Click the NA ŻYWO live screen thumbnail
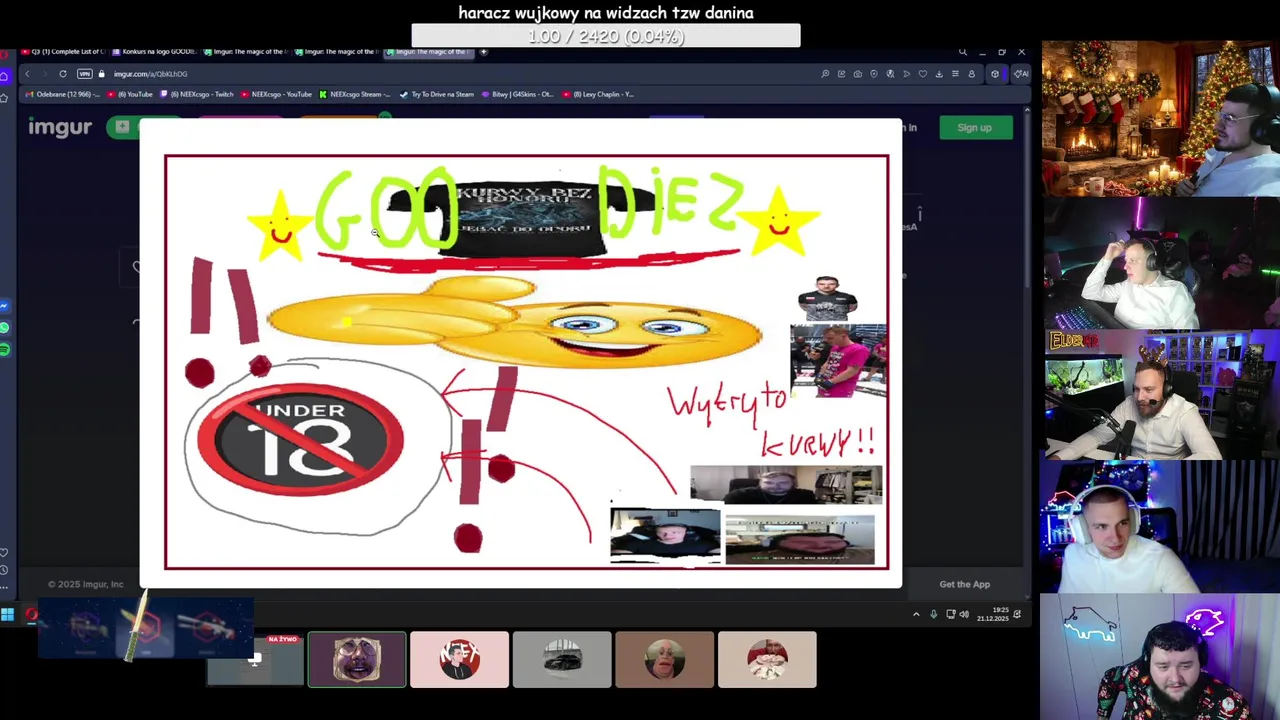The width and height of the screenshot is (1280, 720). click(255, 660)
